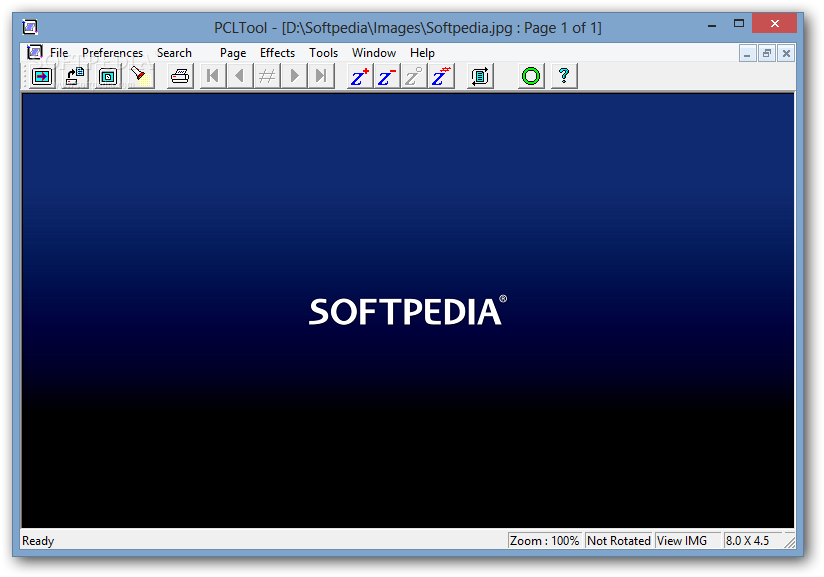
Task: Click the Zoom : 100% status field
Action: pos(544,541)
